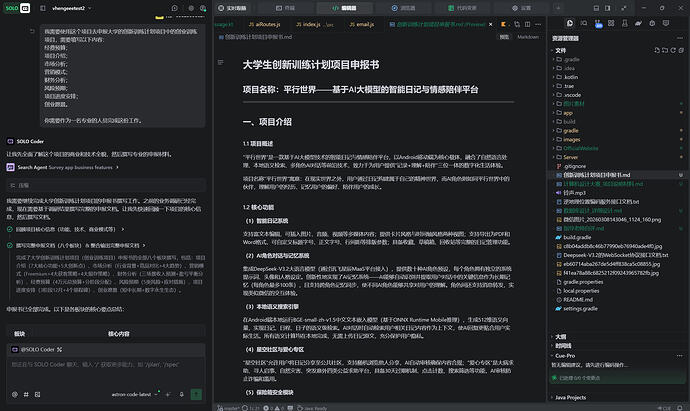Open the email.js editor tab
The width and height of the screenshot is (690, 411).
coord(361,24)
